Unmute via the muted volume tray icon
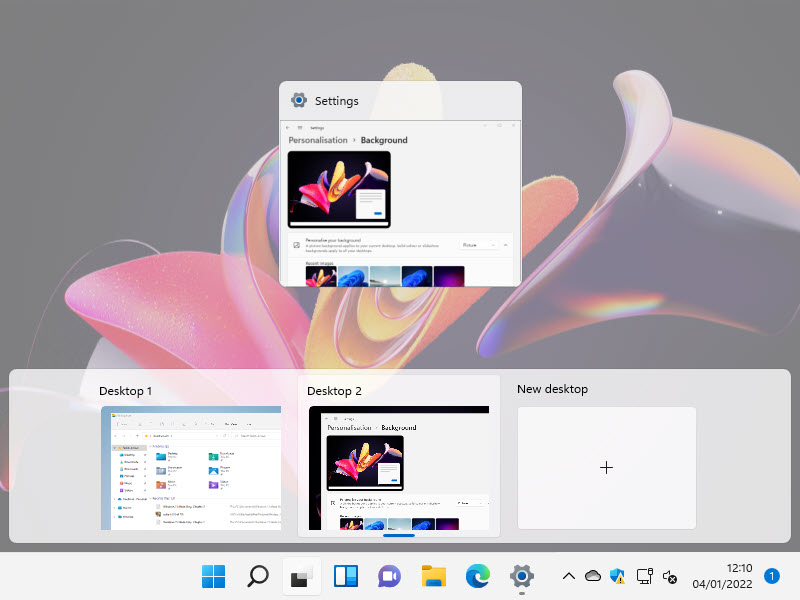The width and height of the screenshot is (800, 600). (671, 577)
